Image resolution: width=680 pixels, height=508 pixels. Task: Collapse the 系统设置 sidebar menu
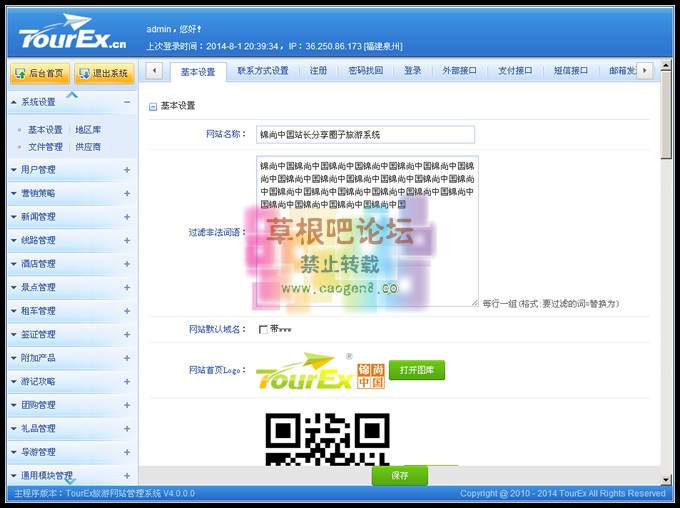click(x=127, y=102)
